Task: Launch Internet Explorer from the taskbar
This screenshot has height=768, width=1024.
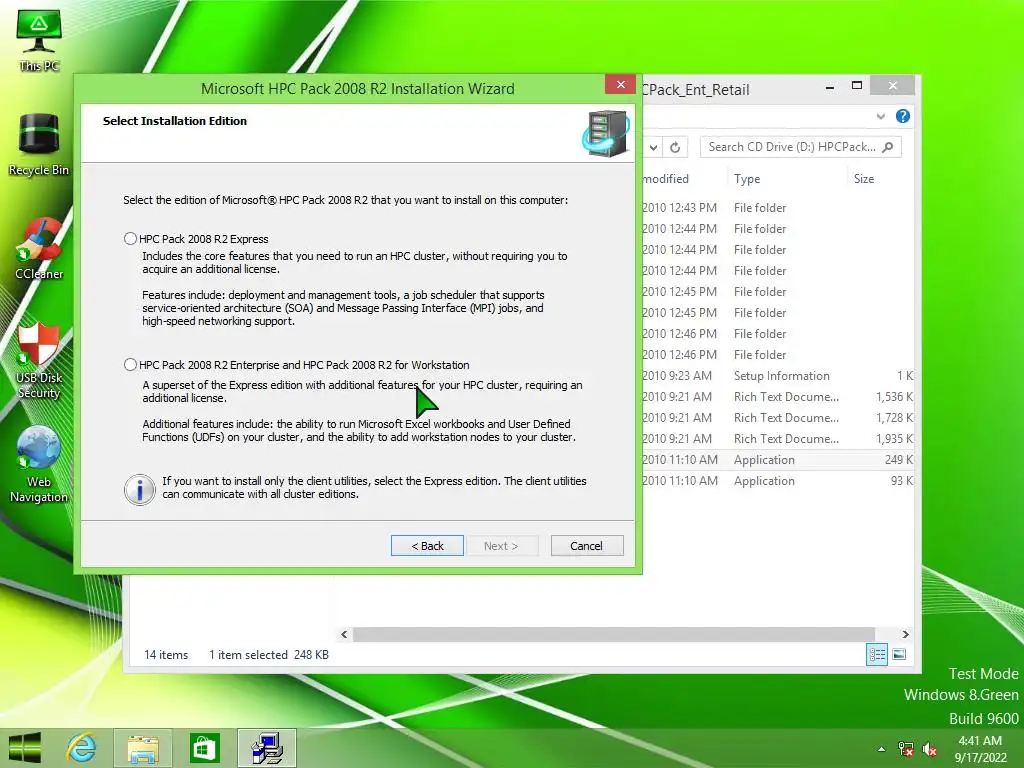Action: [82, 748]
